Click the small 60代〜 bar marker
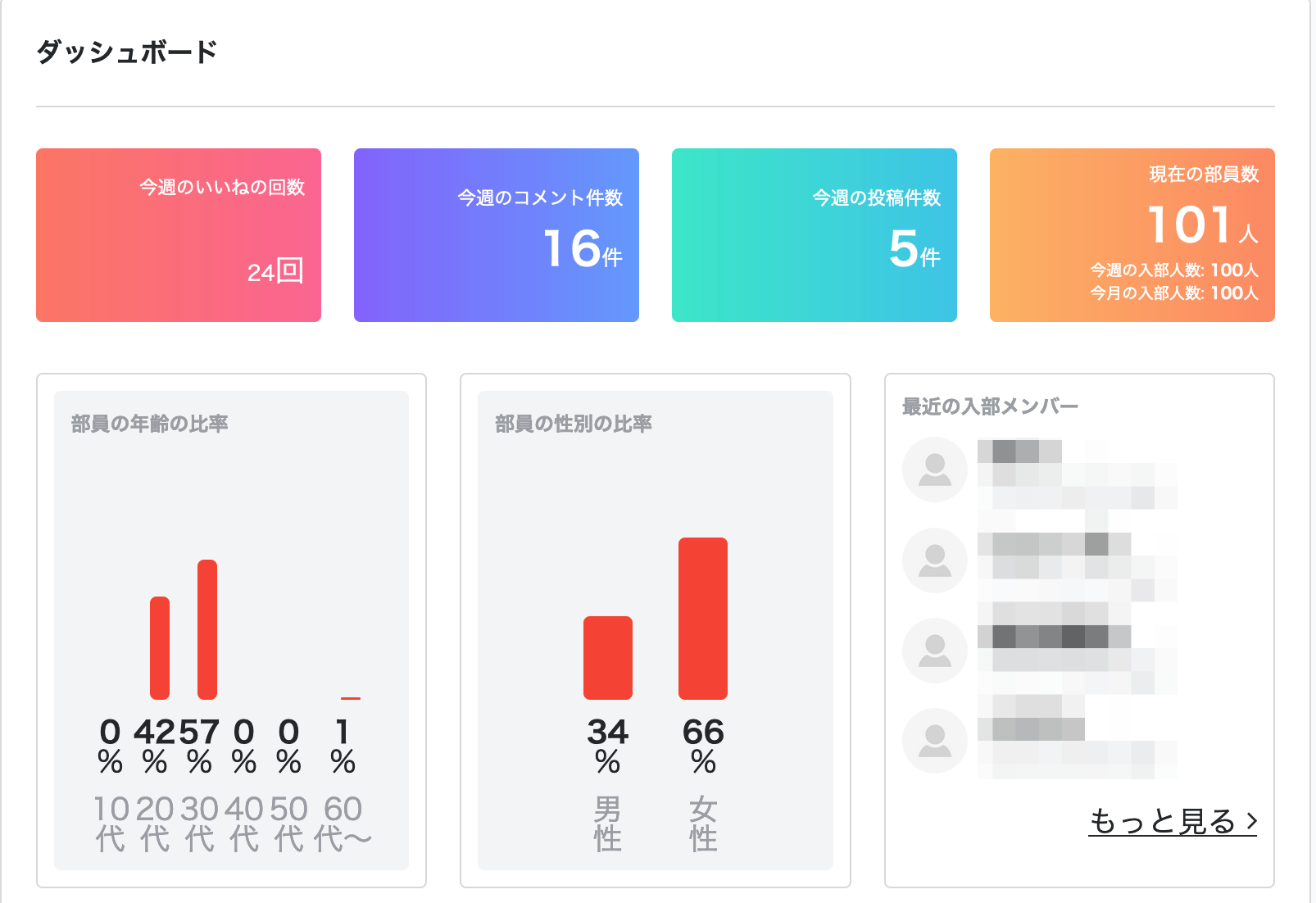 [351, 698]
